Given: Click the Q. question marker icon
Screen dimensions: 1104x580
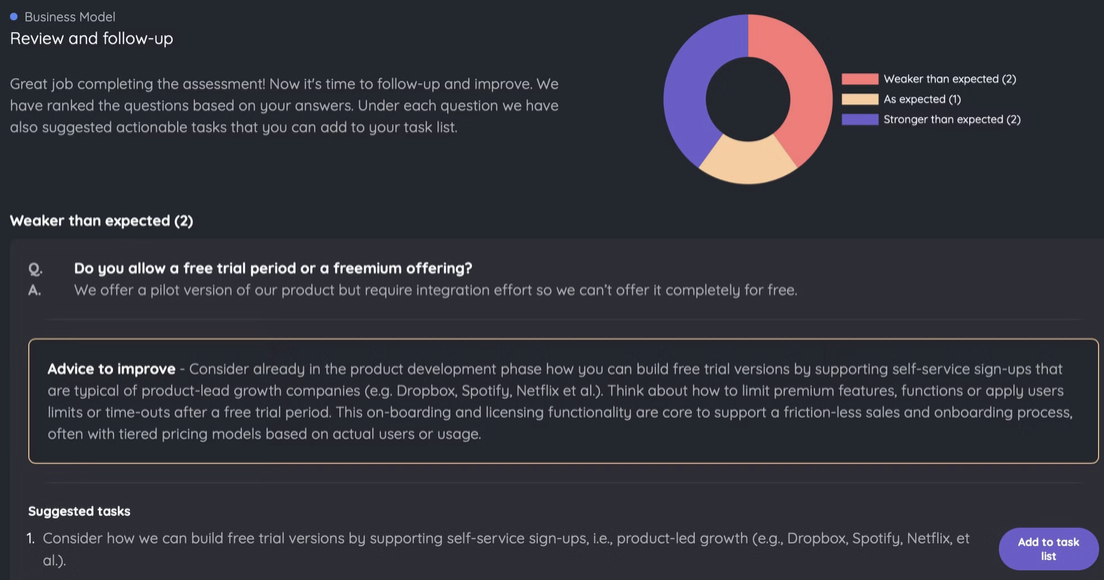Looking at the screenshot, I should [x=35, y=269].
